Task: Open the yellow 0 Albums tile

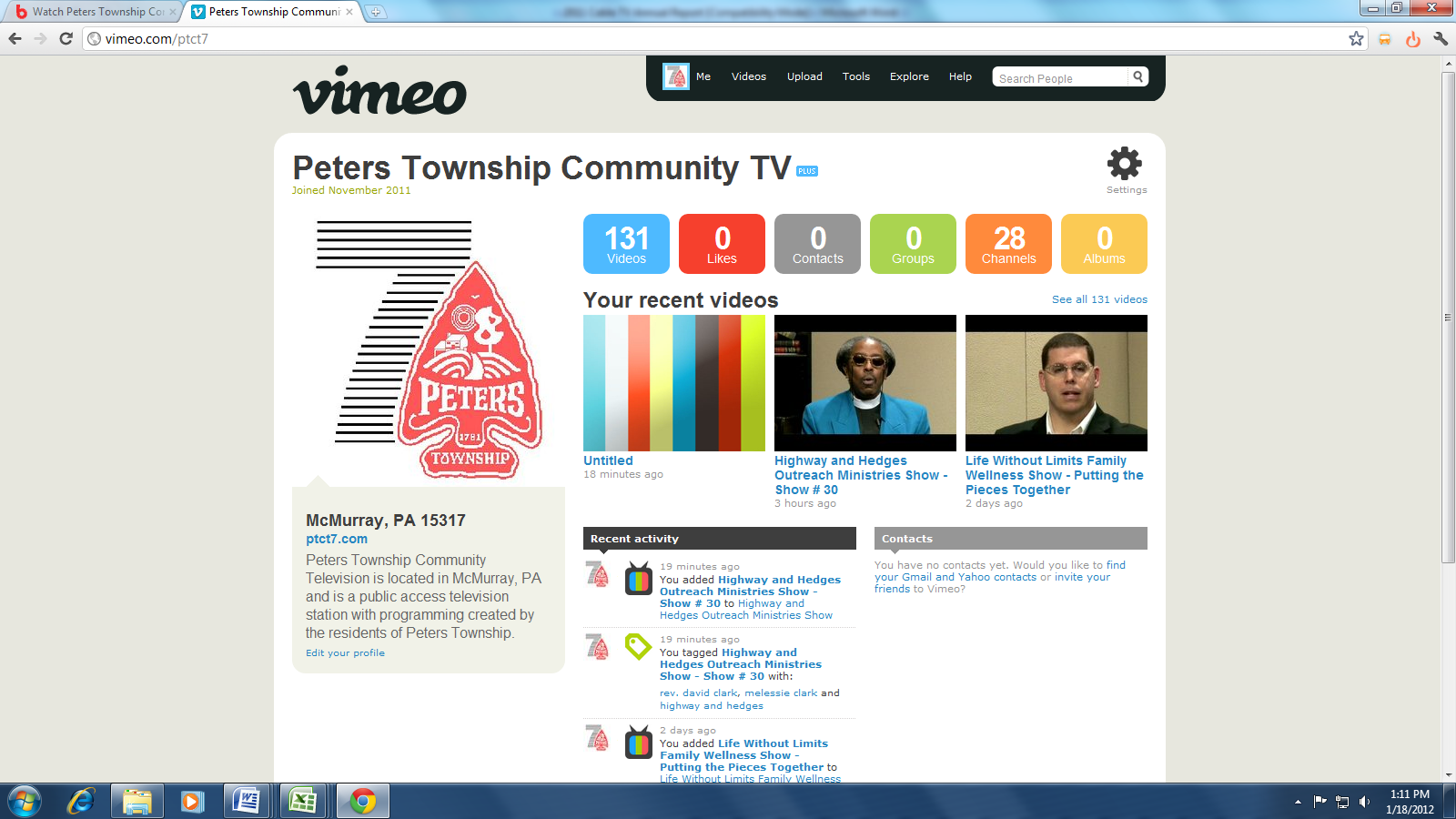Action: (1104, 244)
